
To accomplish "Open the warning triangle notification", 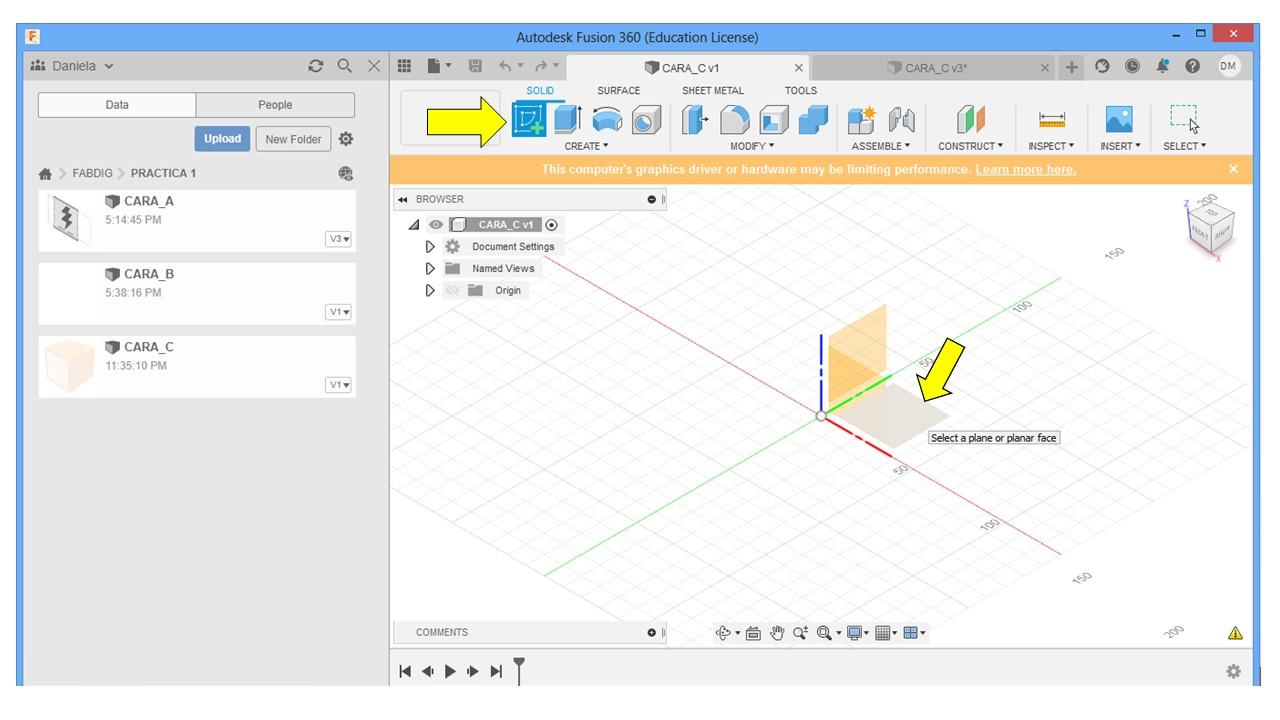I will tap(1235, 633).
